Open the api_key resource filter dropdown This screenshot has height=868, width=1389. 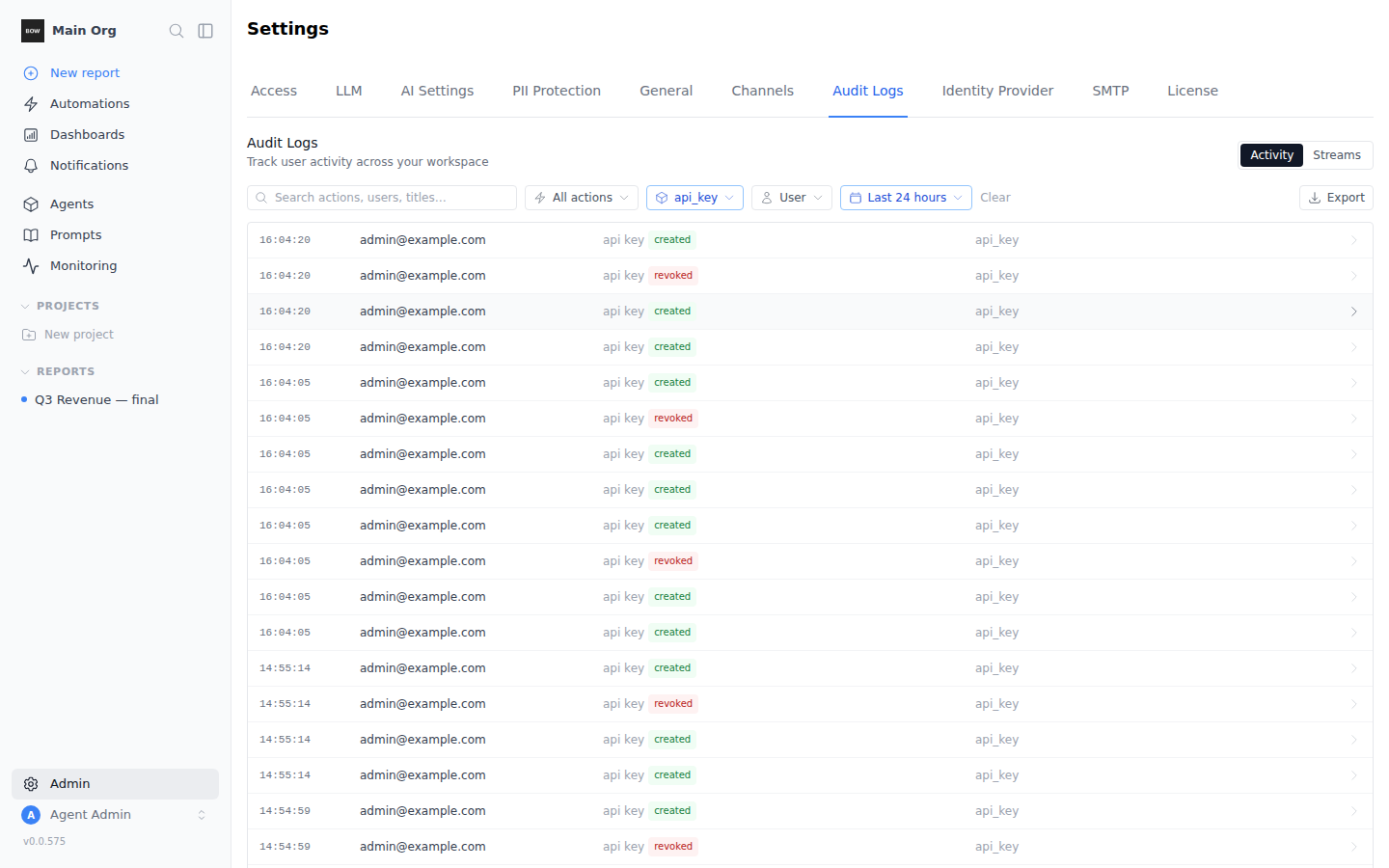point(694,198)
